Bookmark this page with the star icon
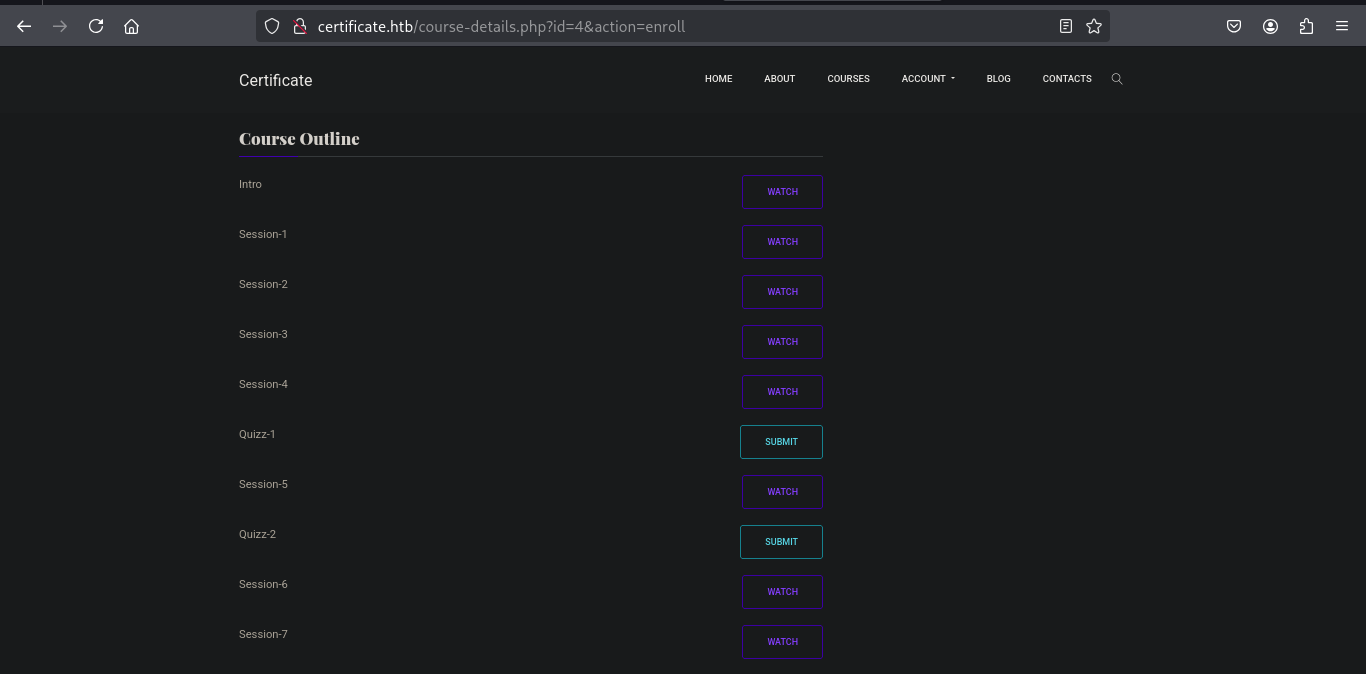 click(1094, 27)
